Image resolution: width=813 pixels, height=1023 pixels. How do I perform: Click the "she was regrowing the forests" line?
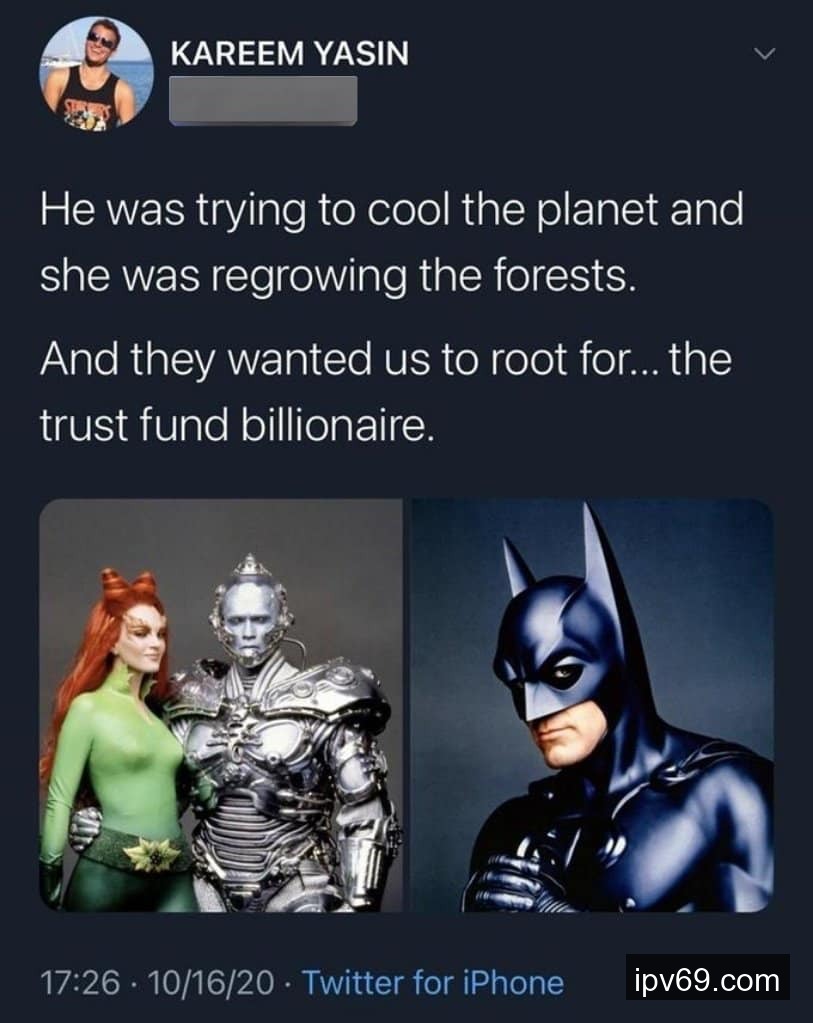click(x=337, y=275)
